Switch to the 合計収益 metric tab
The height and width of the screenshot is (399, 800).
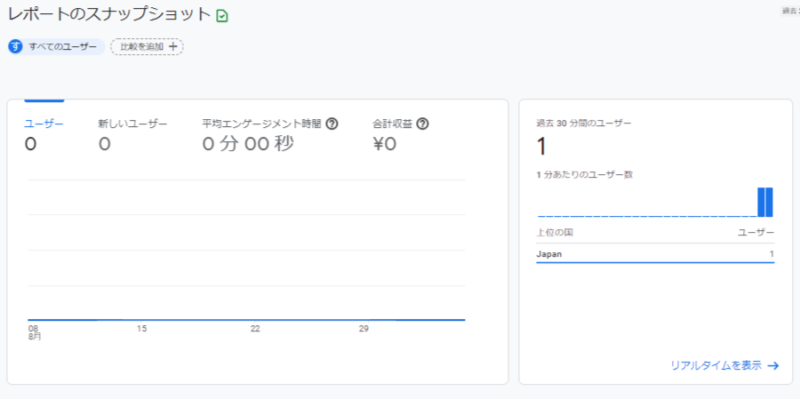(x=401, y=135)
